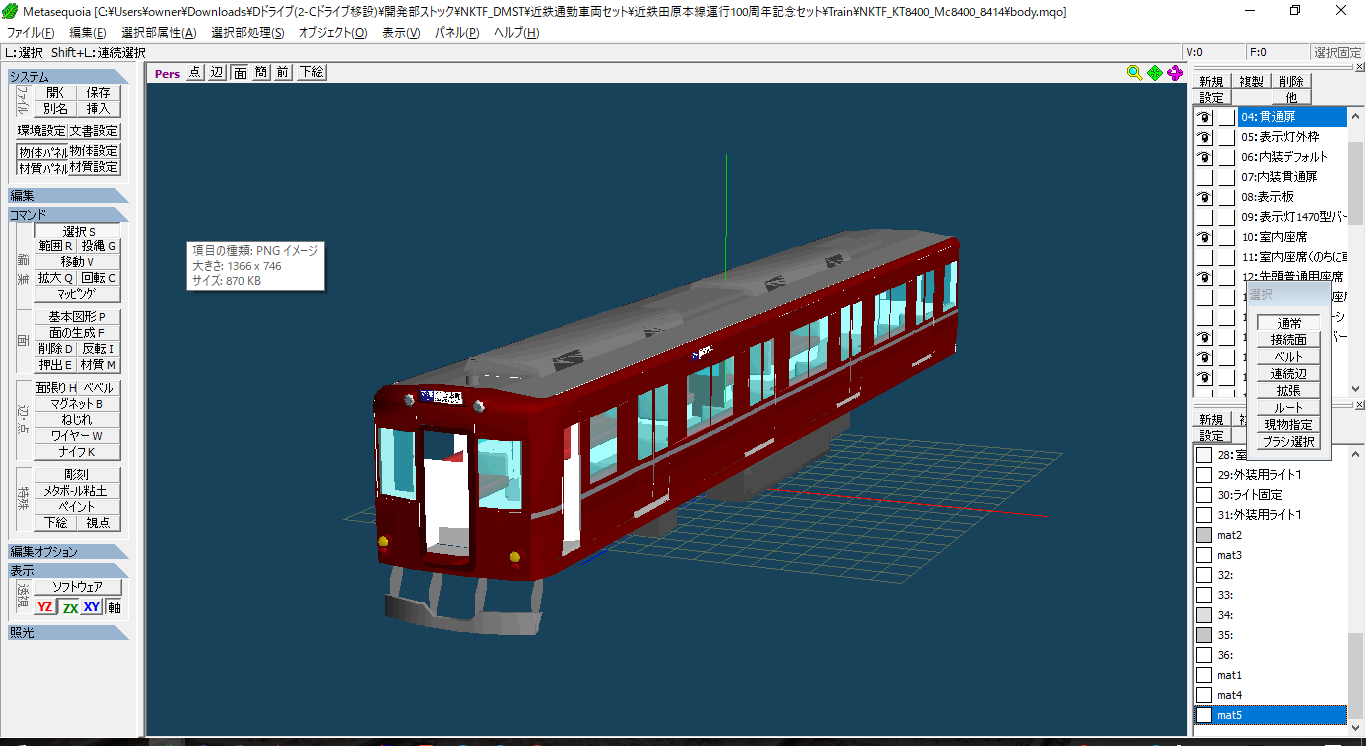Toggle 下絵 in the viewport header
Image resolution: width=1366 pixels, height=746 pixels.
point(311,72)
